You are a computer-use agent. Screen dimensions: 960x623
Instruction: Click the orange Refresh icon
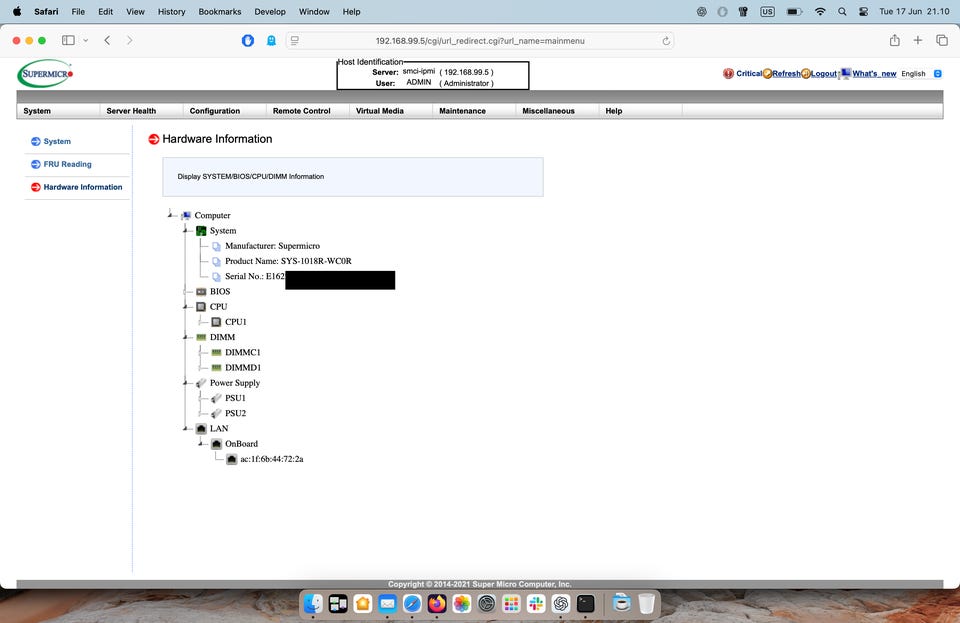tap(767, 73)
